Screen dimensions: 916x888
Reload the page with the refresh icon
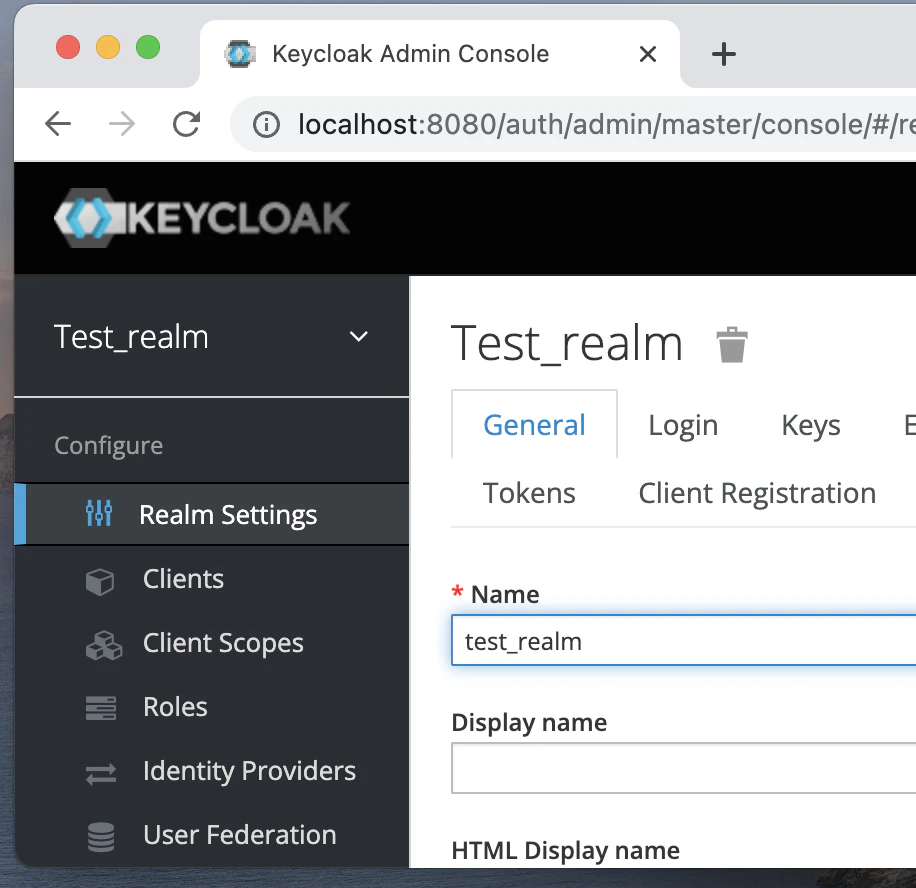pyautogui.click(x=186, y=124)
